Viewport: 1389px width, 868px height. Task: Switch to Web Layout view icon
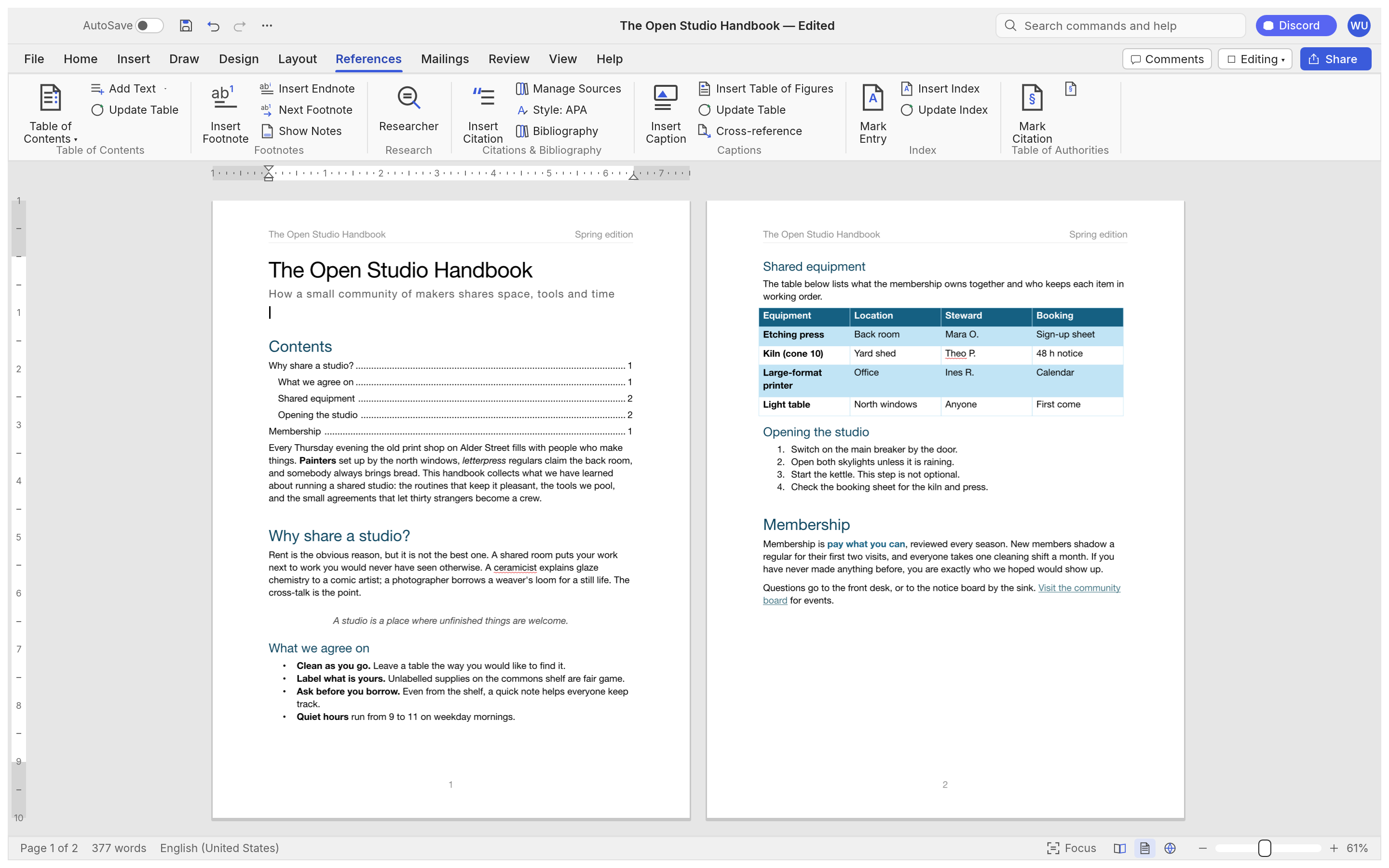1170,848
